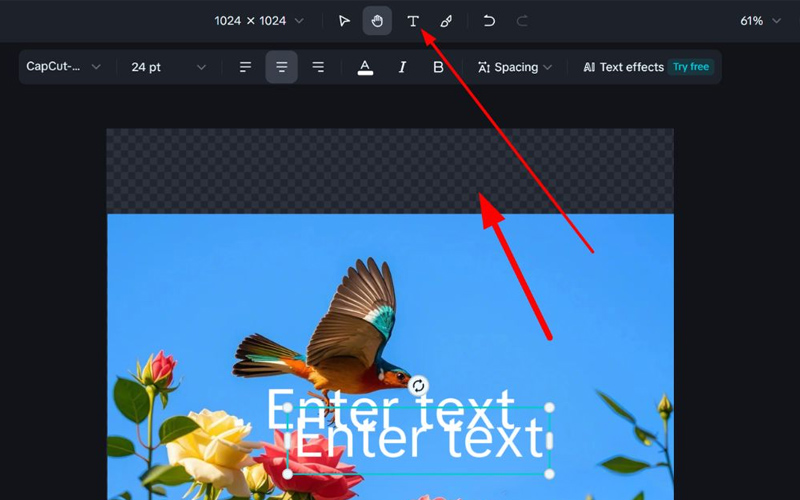Click the selected Enter text box
This screenshot has height=500, width=800.
click(x=419, y=441)
